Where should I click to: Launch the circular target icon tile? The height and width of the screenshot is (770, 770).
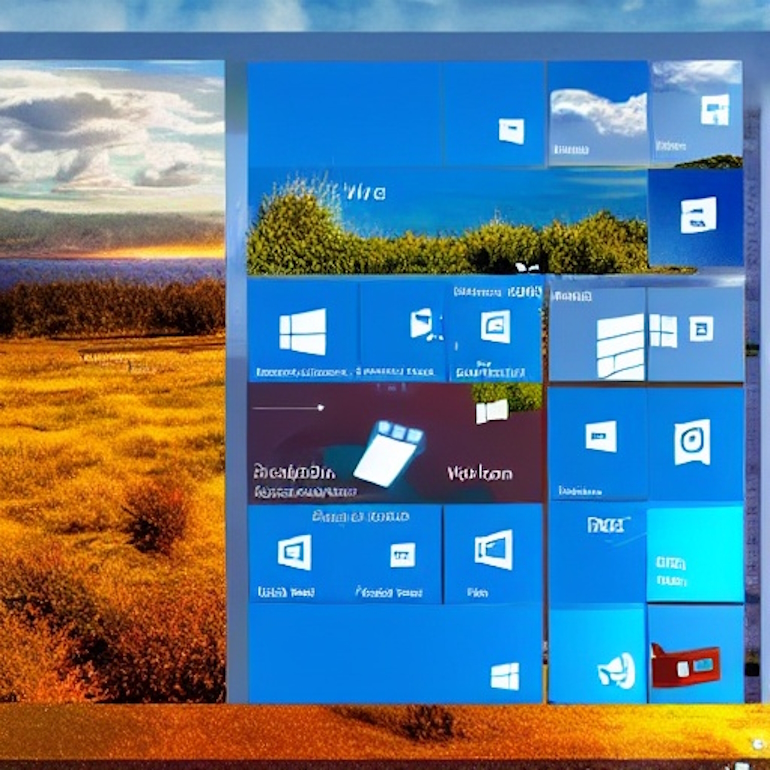pos(692,442)
